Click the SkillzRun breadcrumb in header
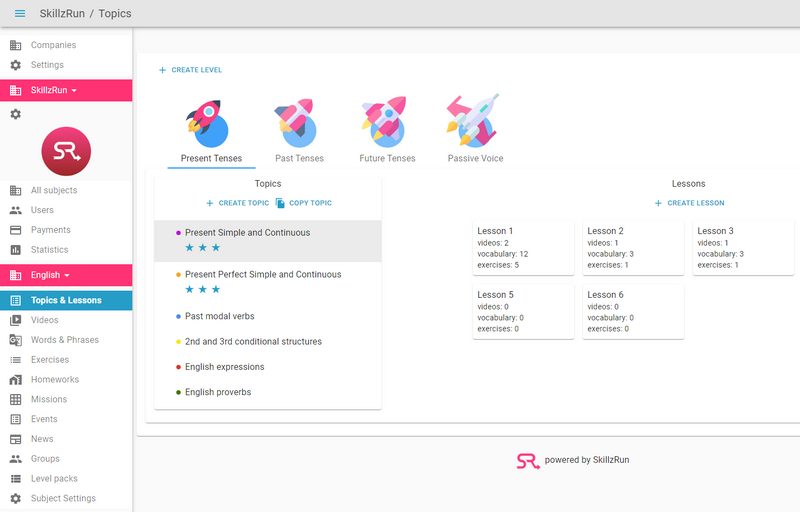800x512 pixels. tap(62, 13)
